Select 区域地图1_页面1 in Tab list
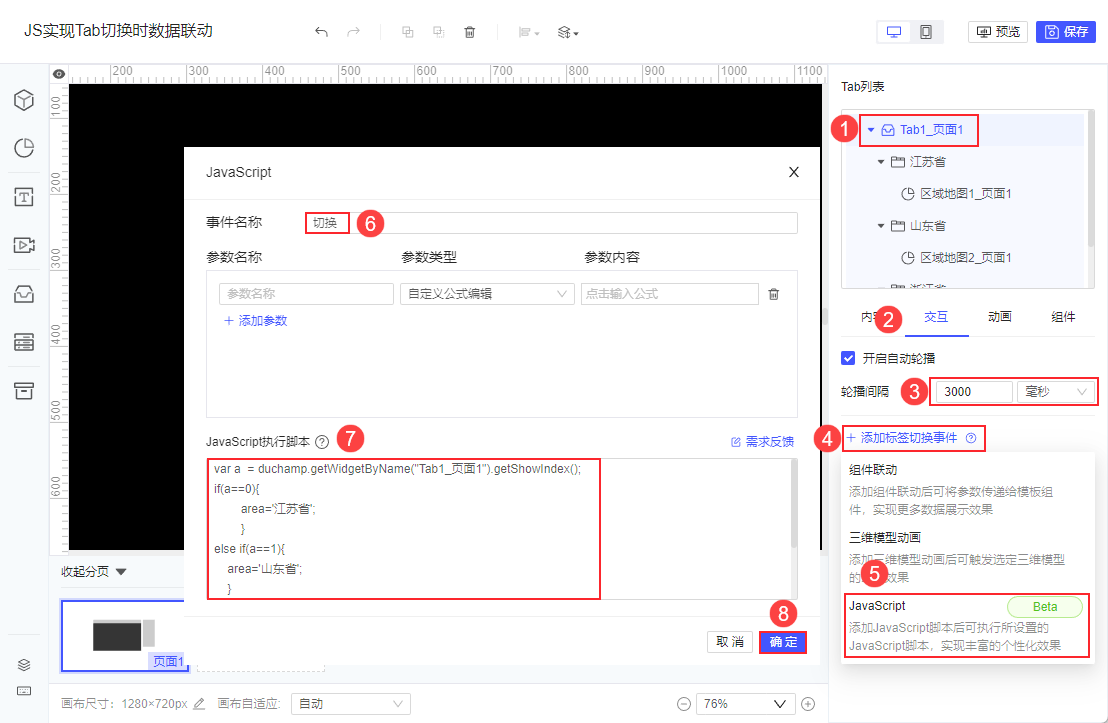Viewport: 1108px width, 723px height. 957,194
